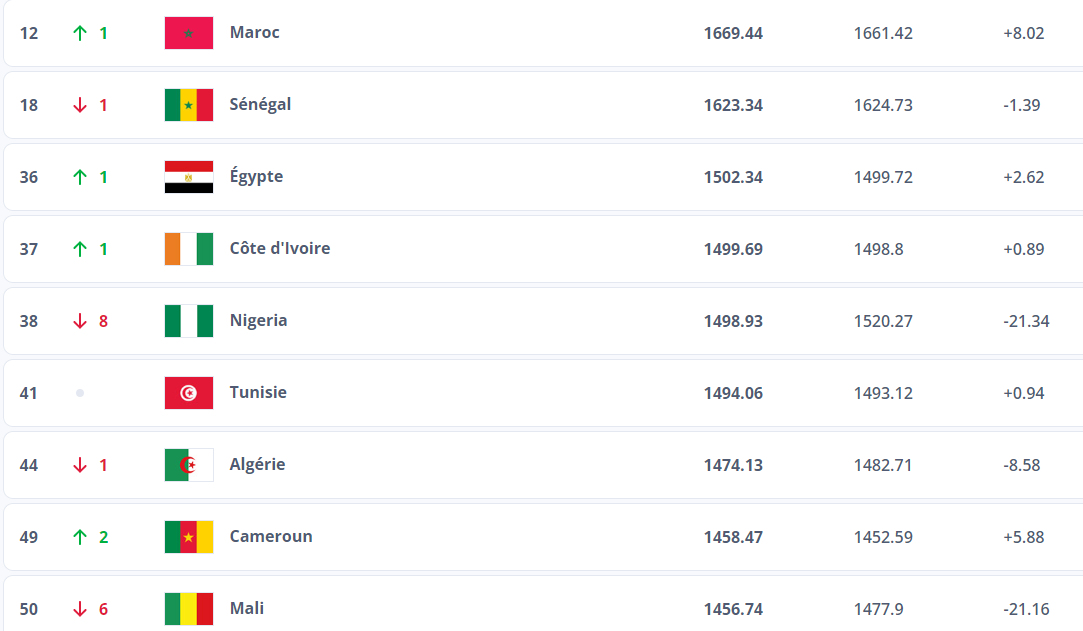Click the Tunisie flag icon
This screenshot has width=1083, height=631.
[x=188, y=393]
